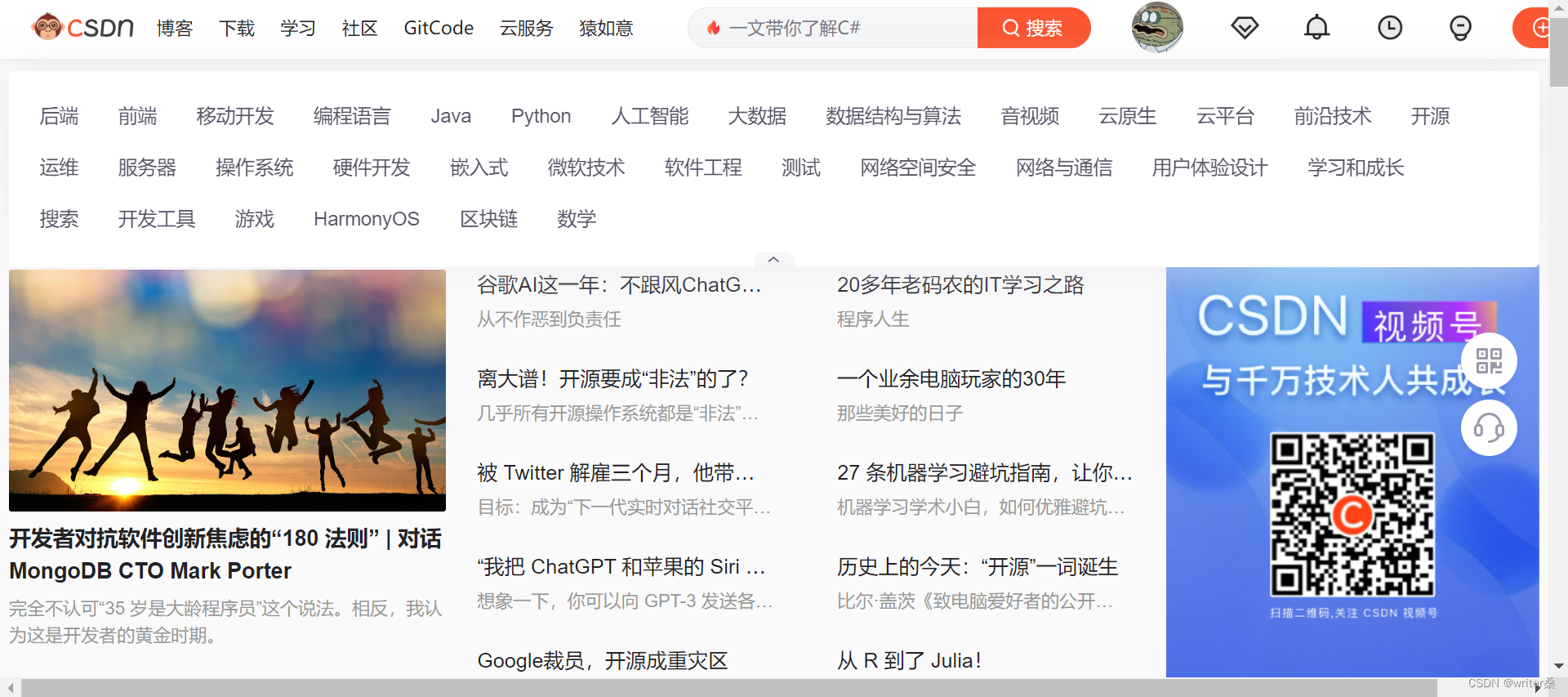The image size is (1568, 697).
Task: Click the CSDN logo
Action: [82, 28]
